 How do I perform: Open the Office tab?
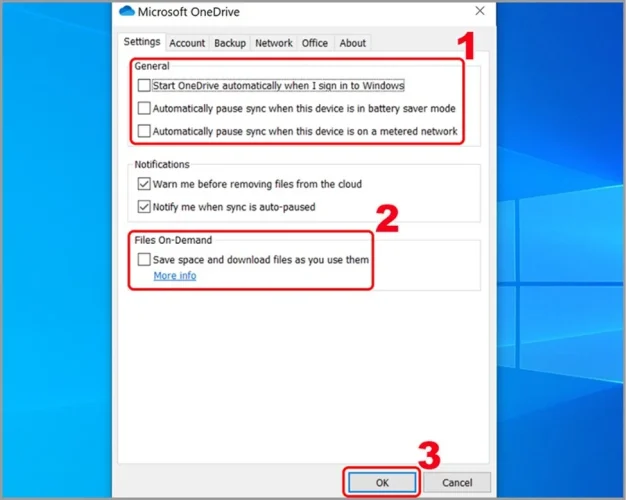click(315, 43)
